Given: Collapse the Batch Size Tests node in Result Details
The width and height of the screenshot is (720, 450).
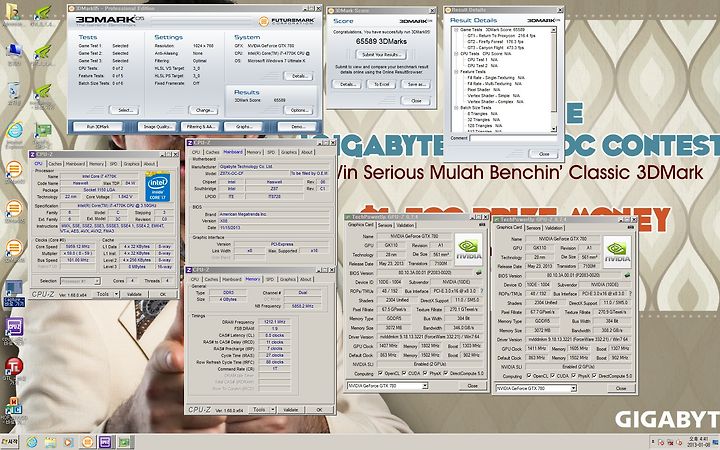Looking at the screenshot, I should tap(456, 107).
